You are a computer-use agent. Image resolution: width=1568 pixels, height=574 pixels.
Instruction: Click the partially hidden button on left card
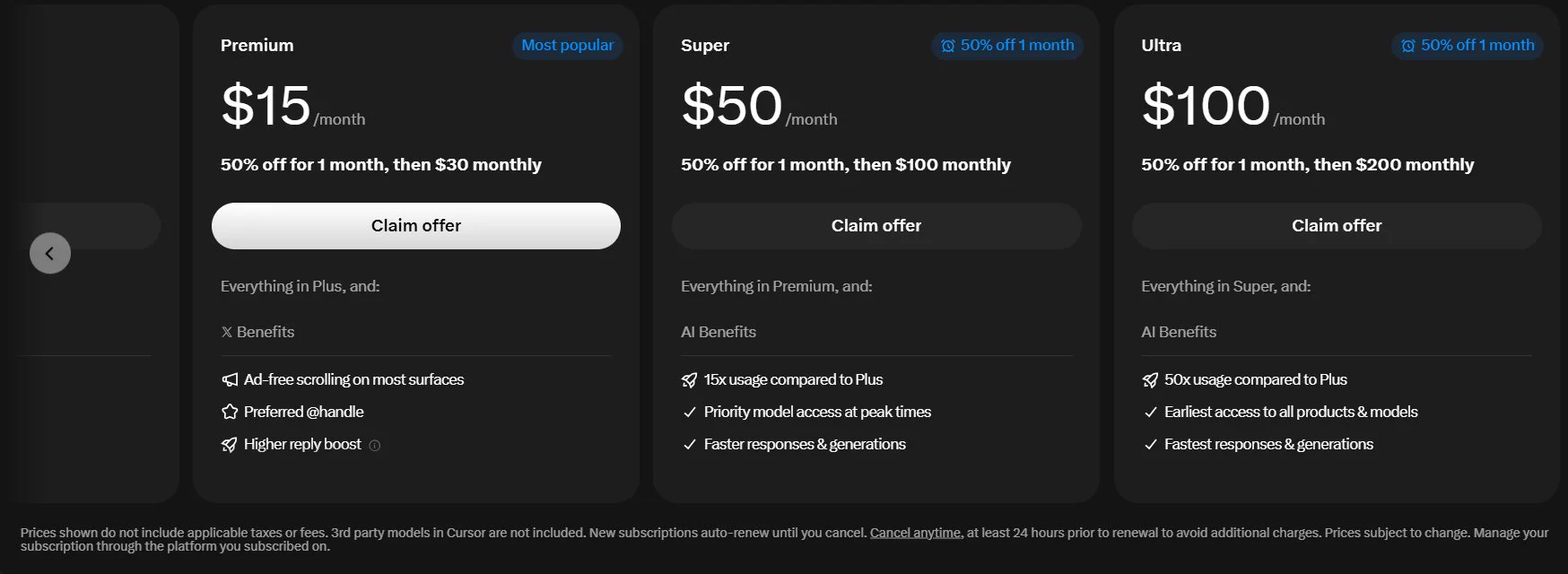[90, 226]
